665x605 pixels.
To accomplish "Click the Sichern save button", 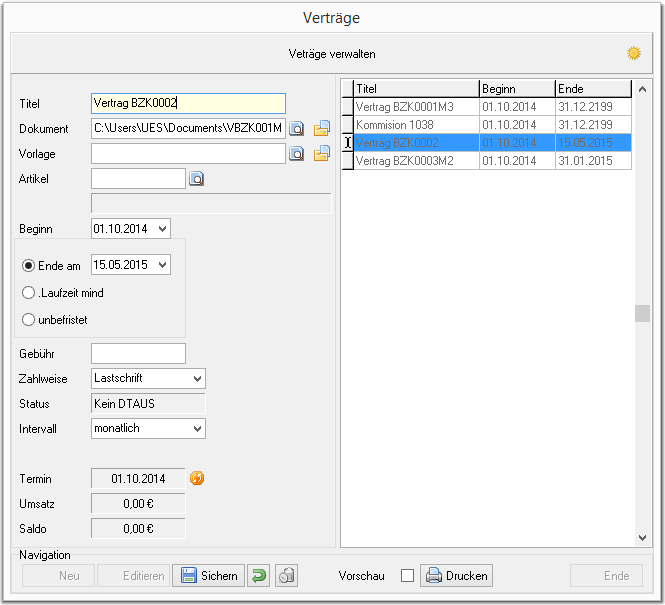I will pyautogui.click(x=209, y=575).
